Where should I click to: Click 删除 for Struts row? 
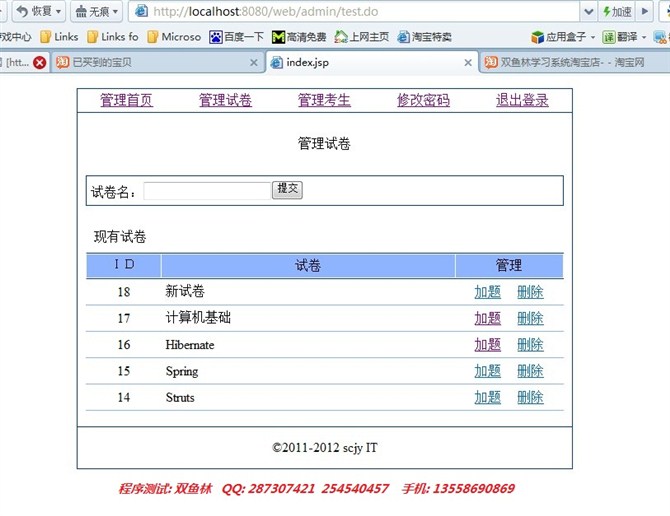coord(530,398)
